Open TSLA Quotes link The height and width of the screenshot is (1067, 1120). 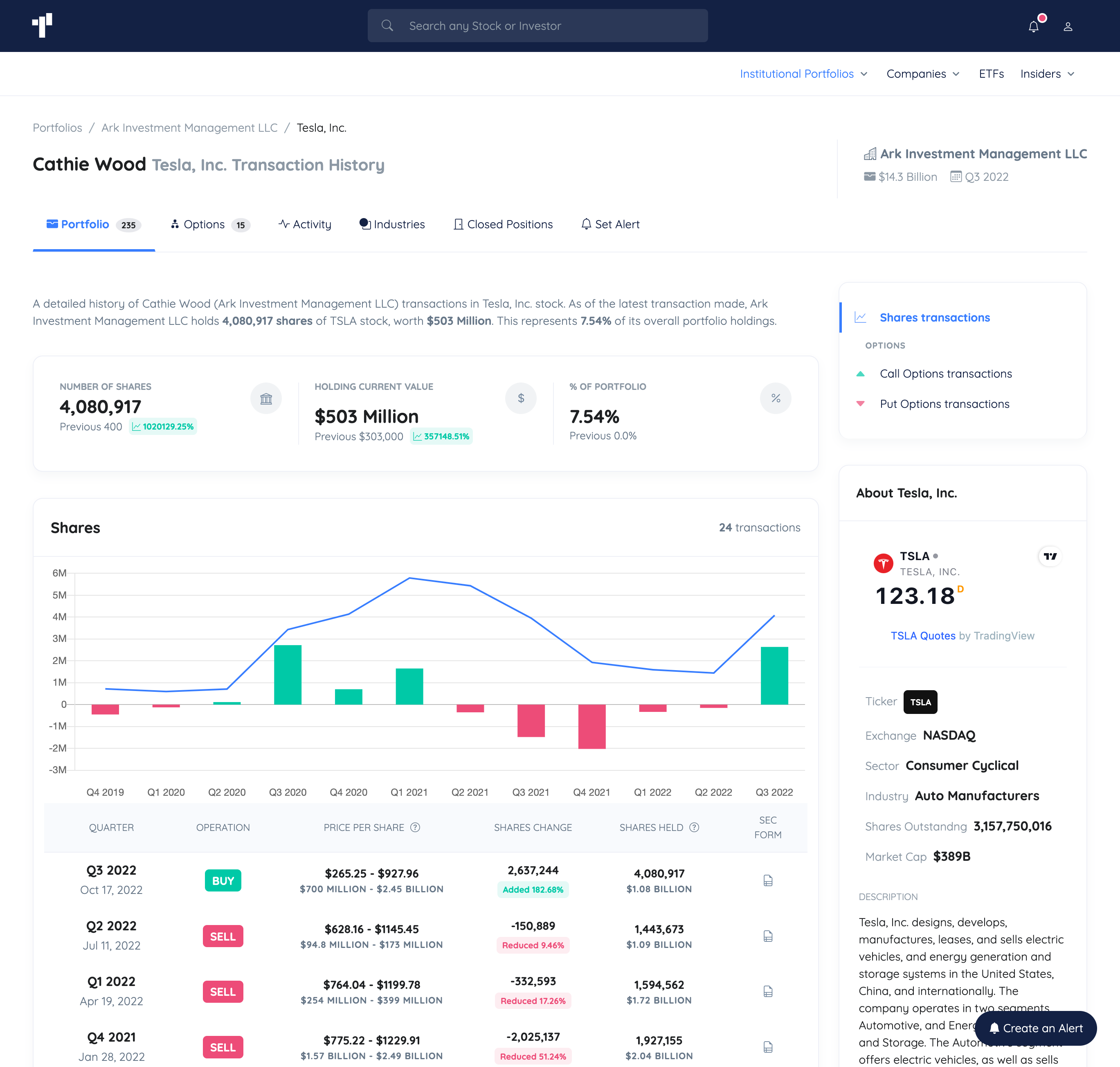click(x=923, y=636)
